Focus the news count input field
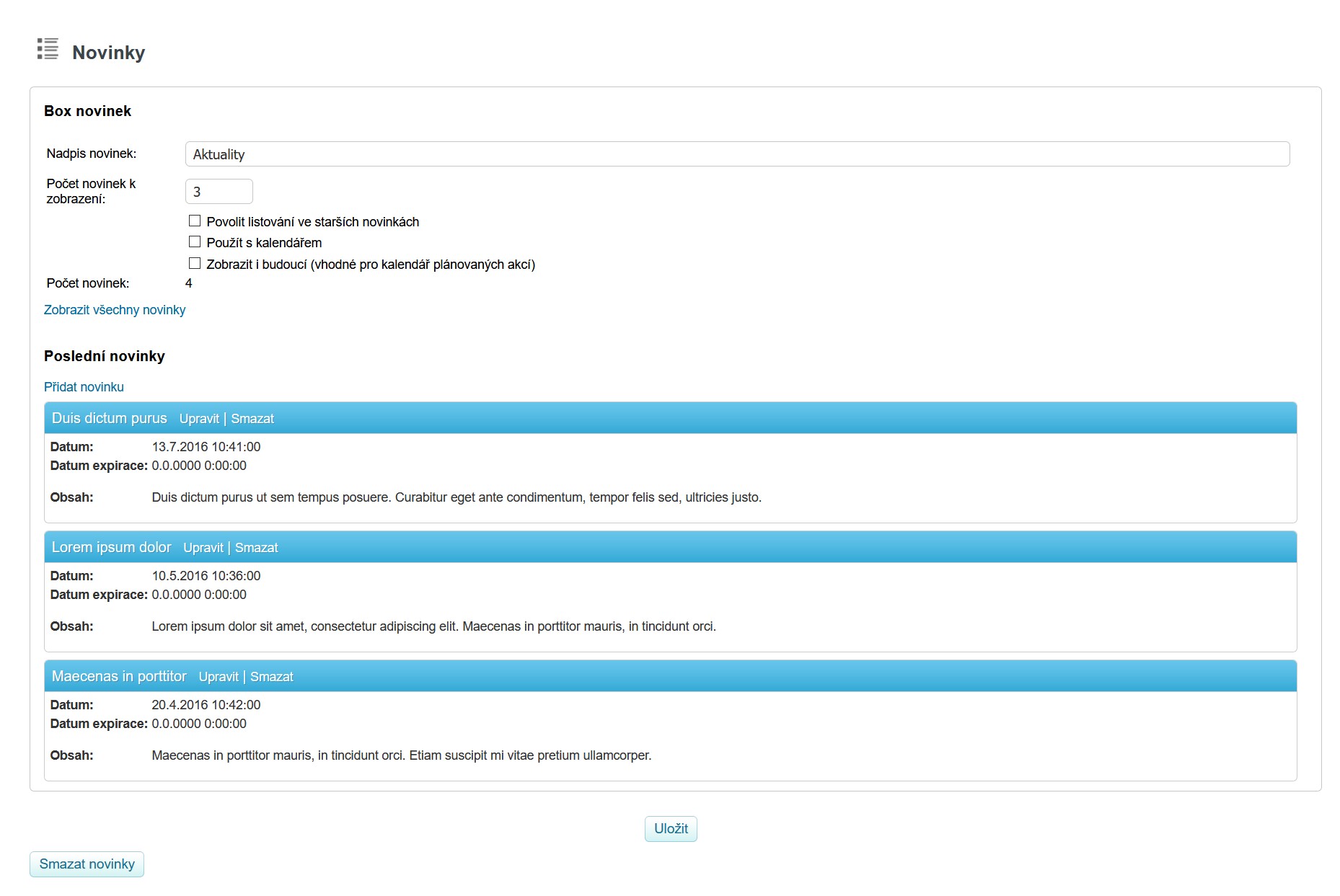 pos(219,192)
